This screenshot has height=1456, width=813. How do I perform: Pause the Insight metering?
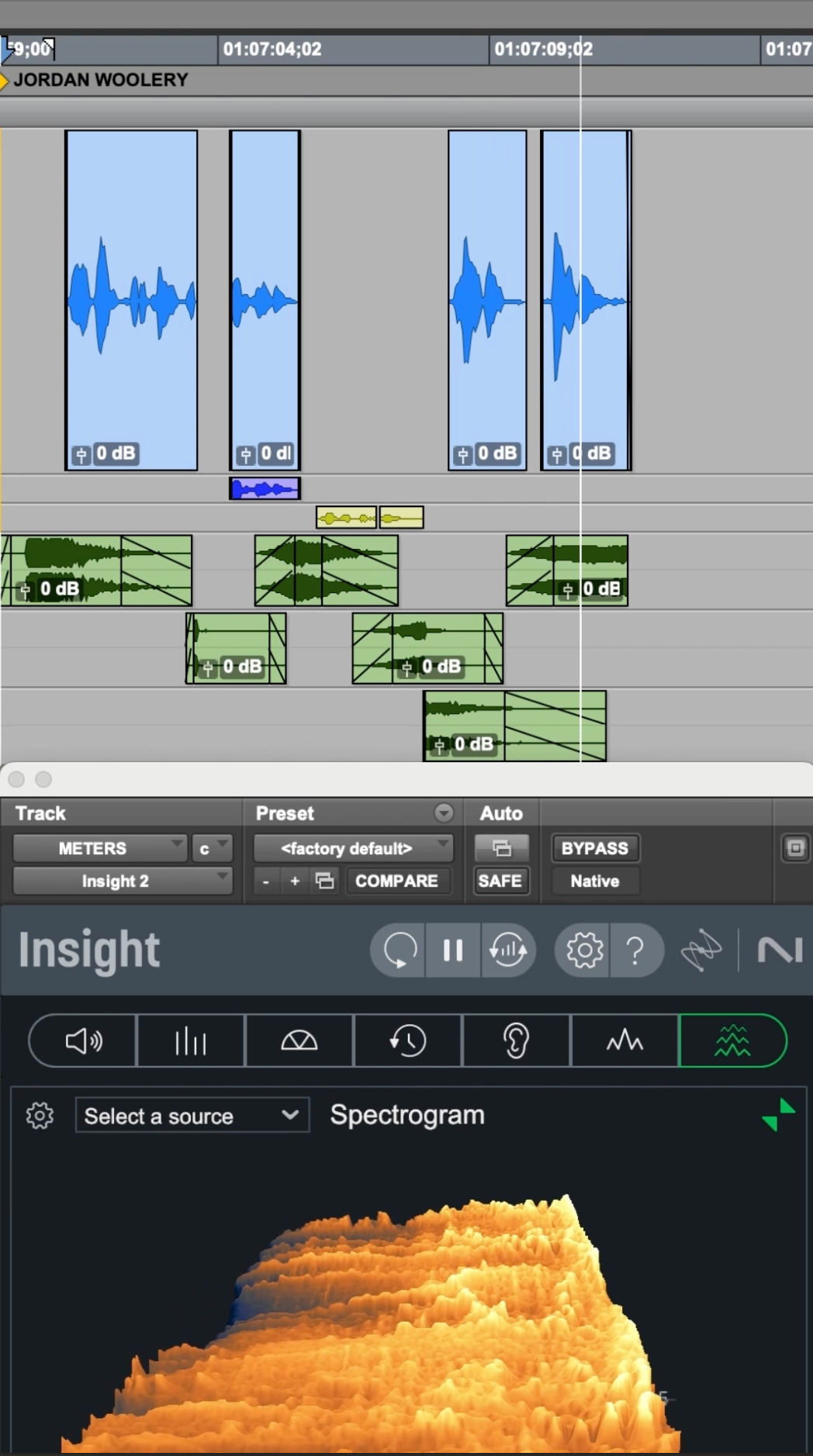(x=453, y=950)
